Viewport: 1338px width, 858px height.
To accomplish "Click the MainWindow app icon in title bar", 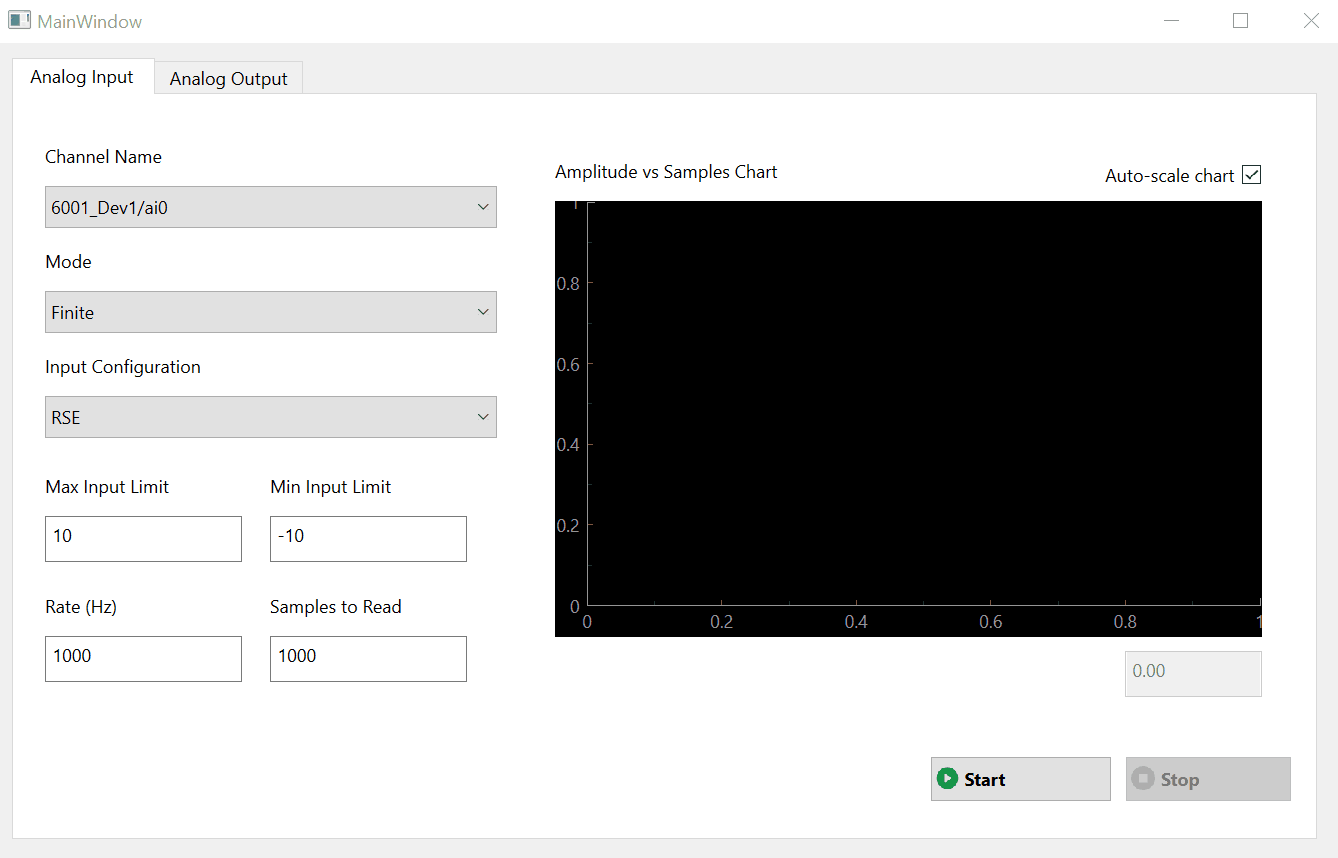I will pos(19,20).
